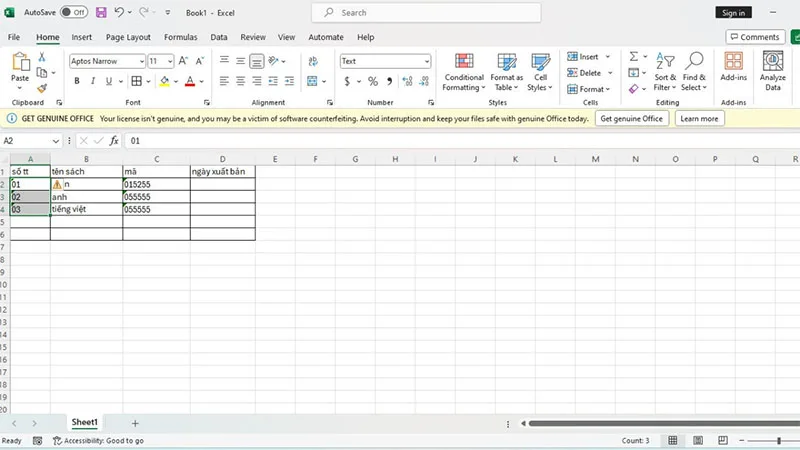Screen dimensions: 800x450
Task: Switch to the Data tab
Action: (218, 37)
